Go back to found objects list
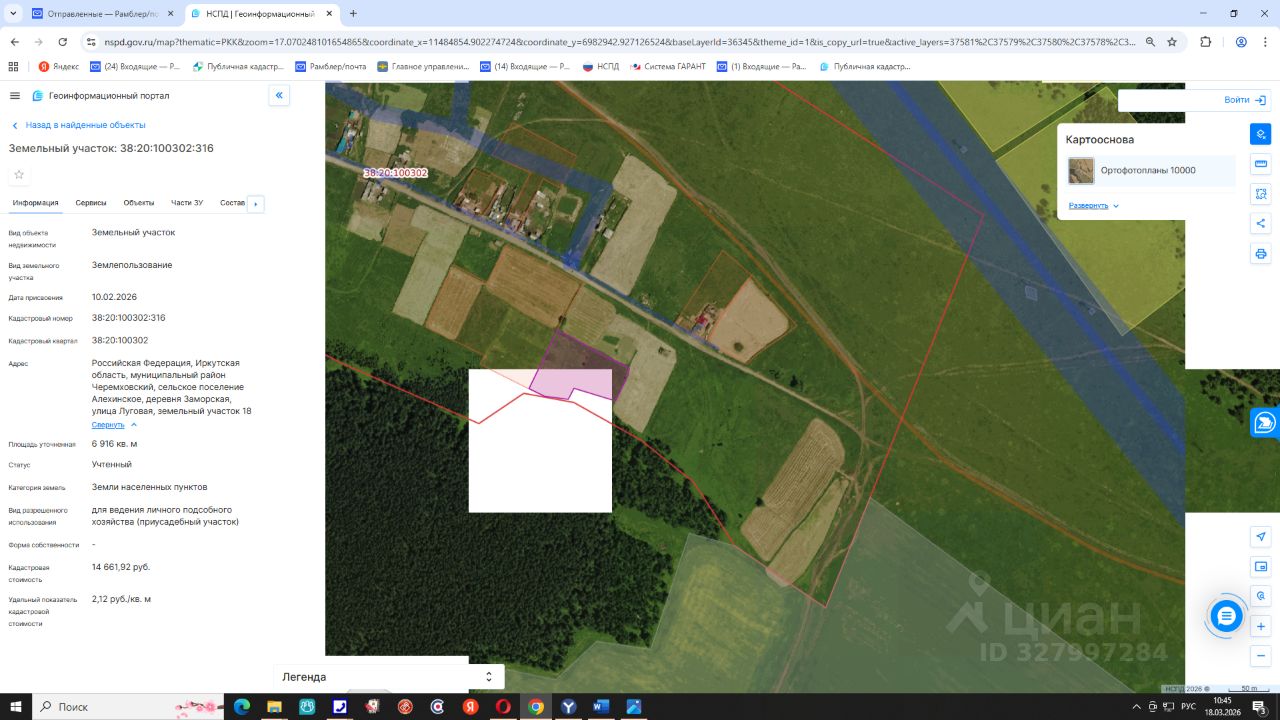This screenshot has height=720, width=1280. click(x=79, y=125)
